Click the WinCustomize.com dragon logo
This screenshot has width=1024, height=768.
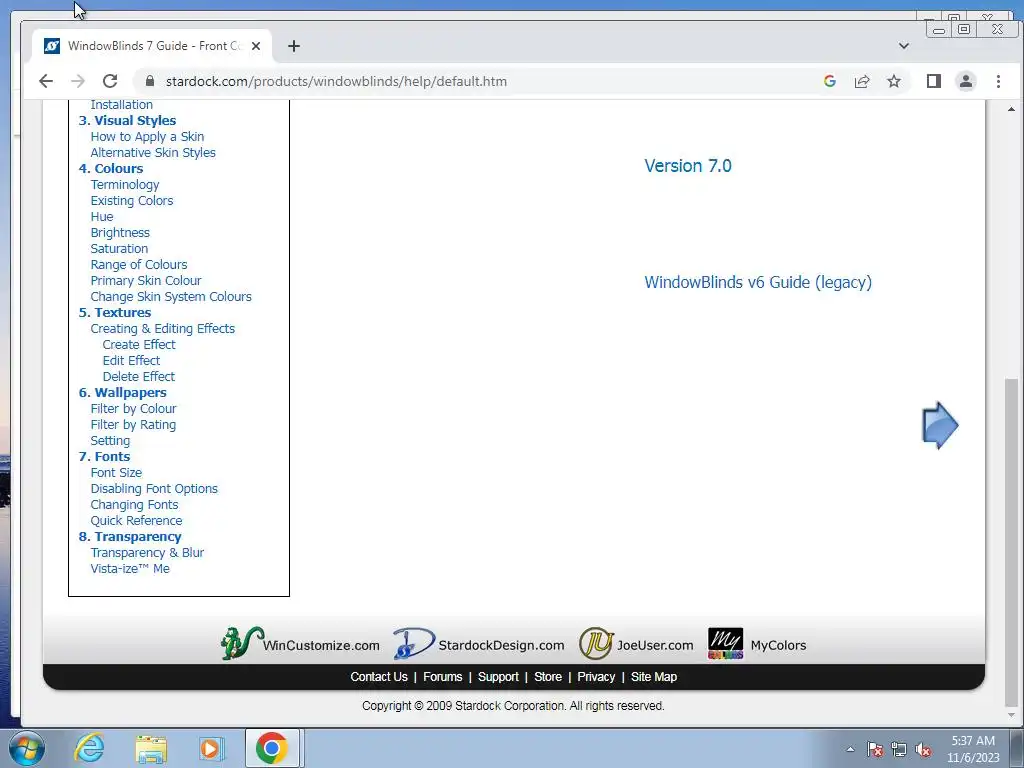click(x=241, y=643)
